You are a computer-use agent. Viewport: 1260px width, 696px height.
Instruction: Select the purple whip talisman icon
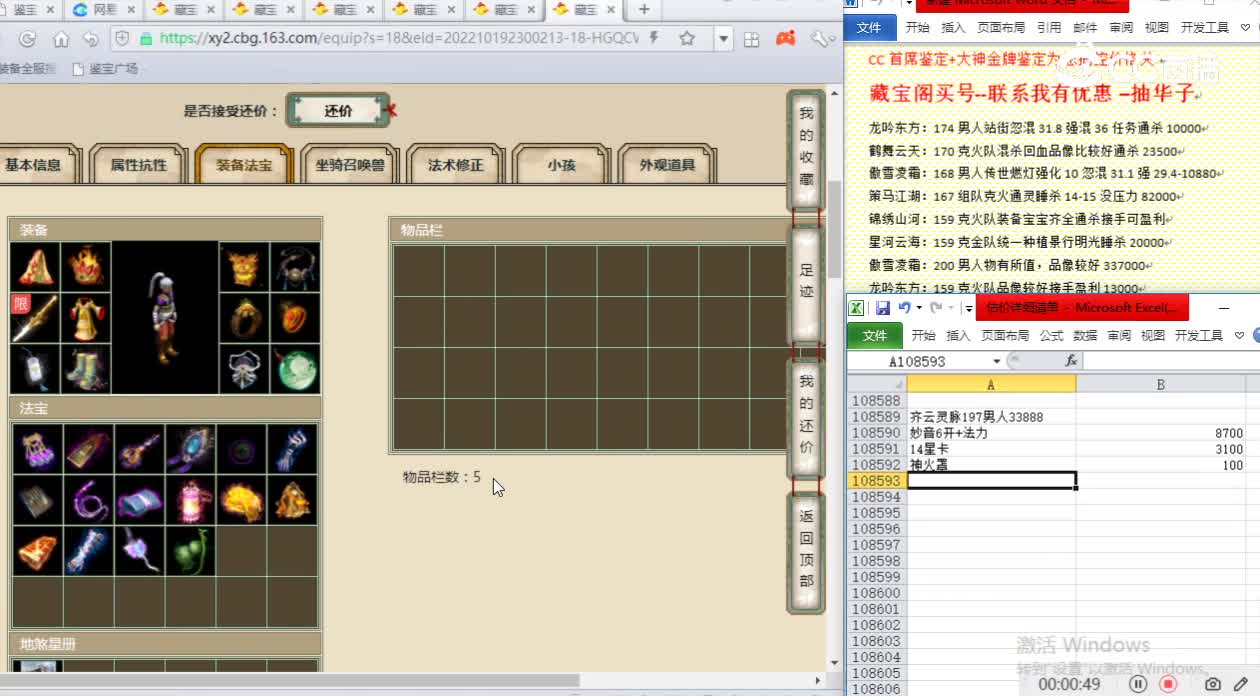[x=88, y=500]
